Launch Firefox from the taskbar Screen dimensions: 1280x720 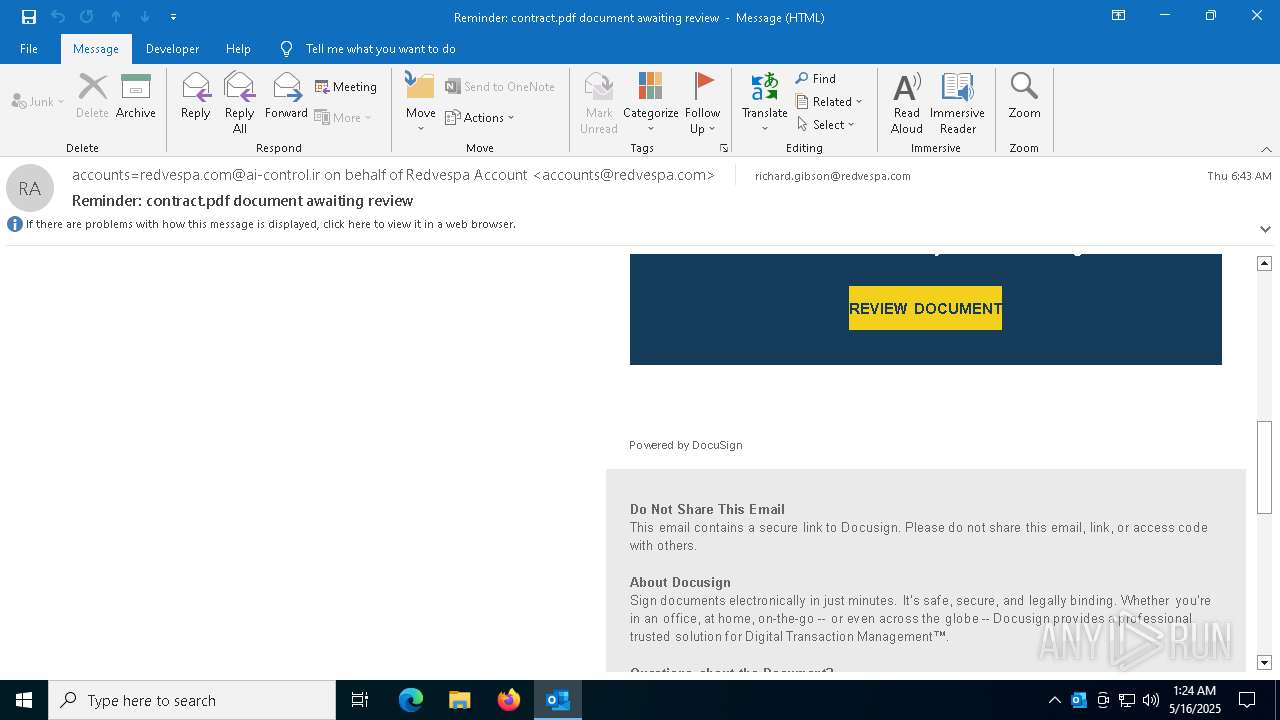point(508,700)
